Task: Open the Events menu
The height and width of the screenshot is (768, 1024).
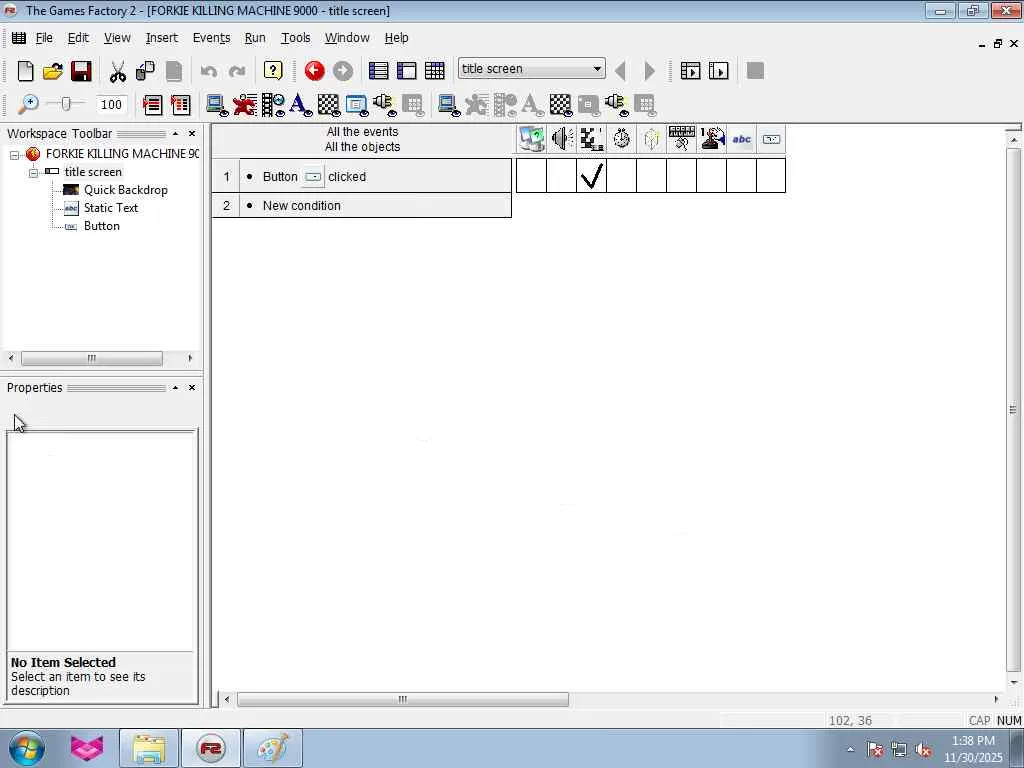Action: coord(211,38)
